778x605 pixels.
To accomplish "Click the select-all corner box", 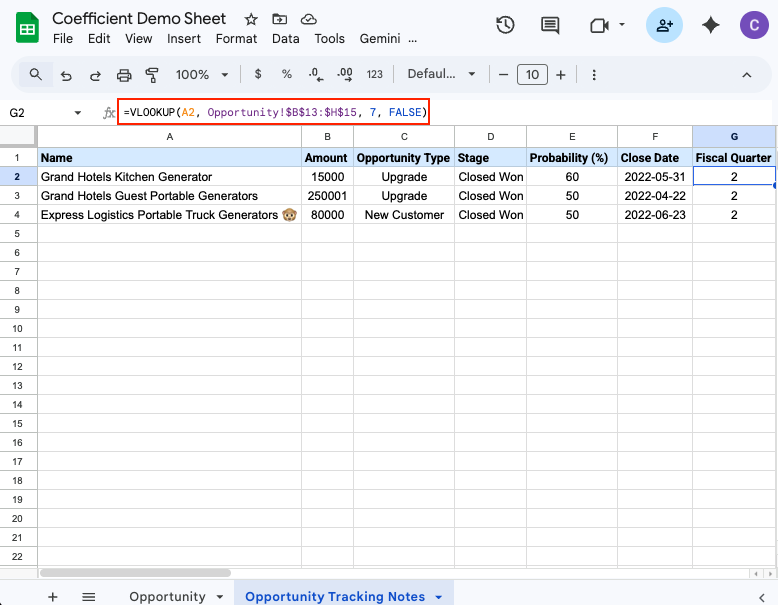I will [18, 136].
